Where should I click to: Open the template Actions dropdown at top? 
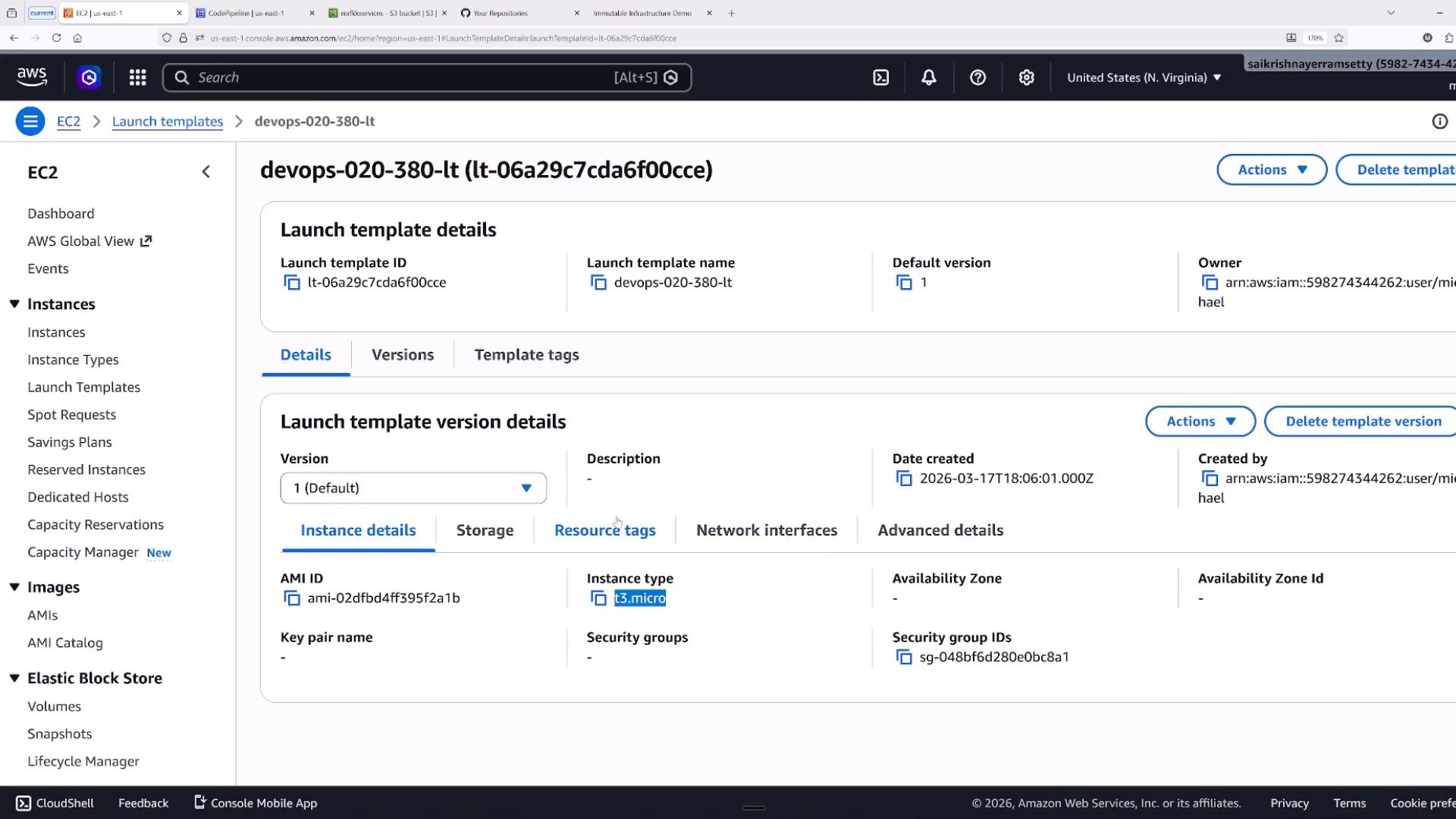(1272, 170)
